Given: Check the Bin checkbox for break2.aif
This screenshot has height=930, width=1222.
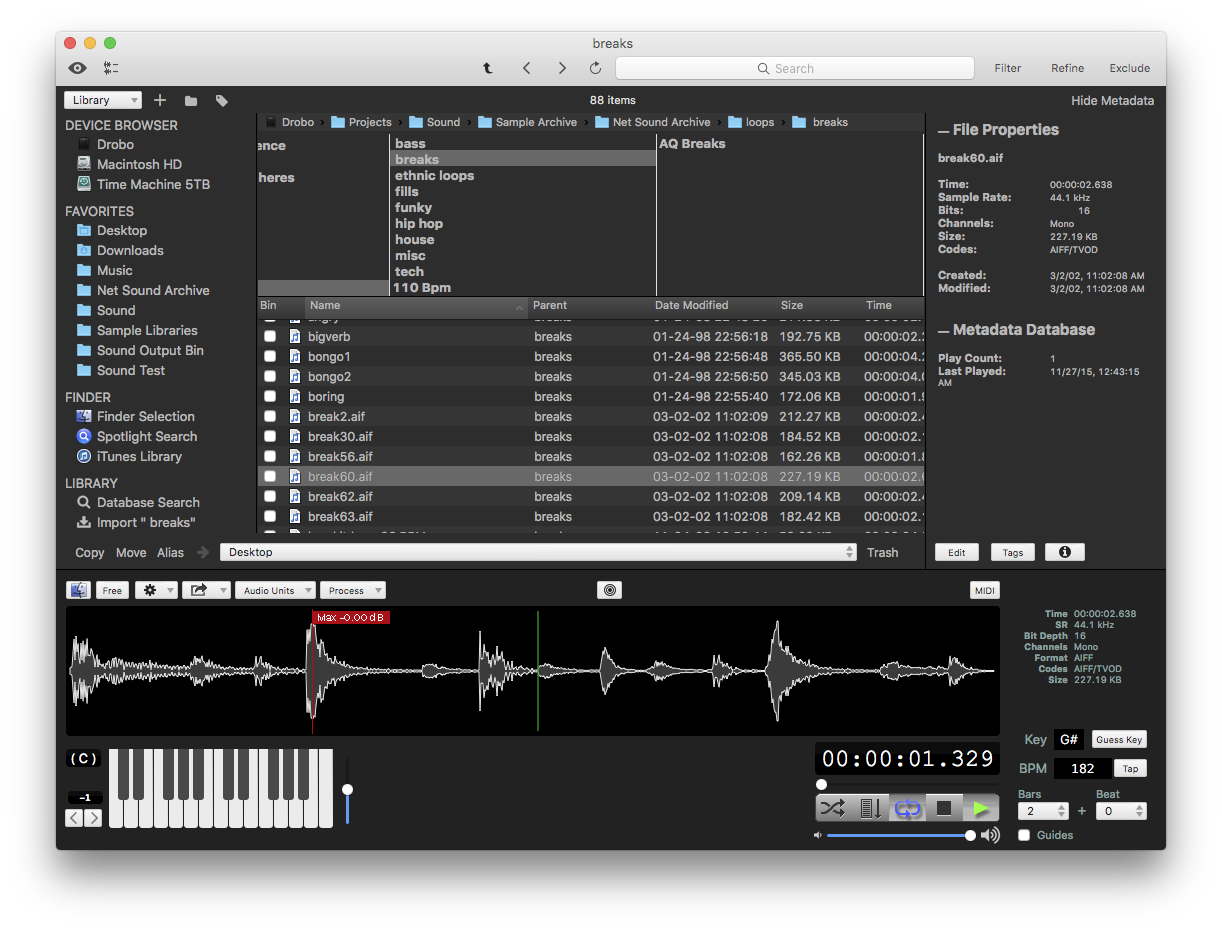Looking at the screenshot, I should point(270,417).
